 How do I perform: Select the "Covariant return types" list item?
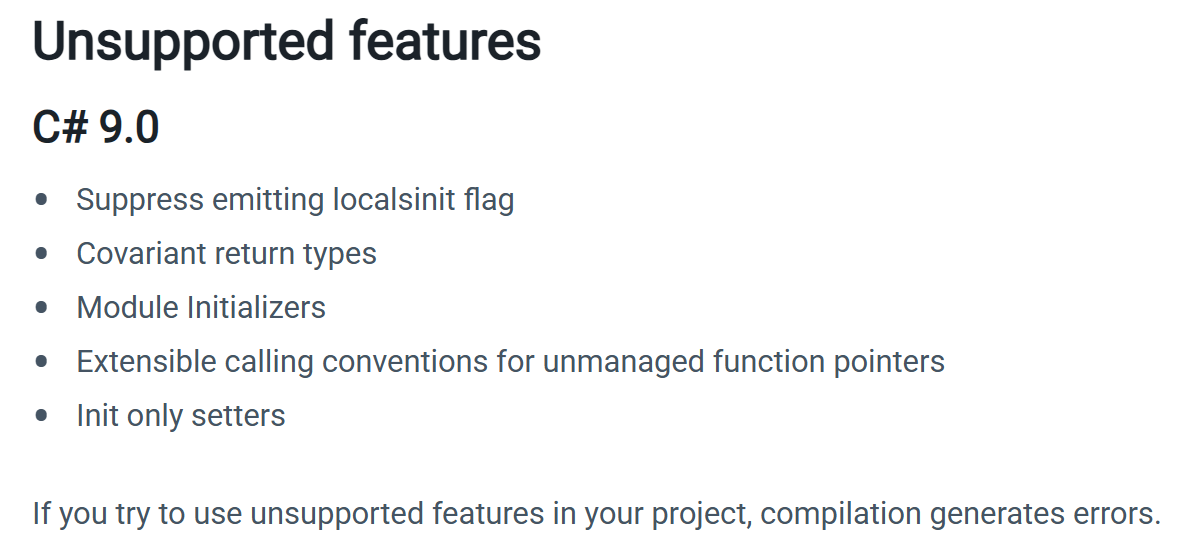(x=226, y=254)
